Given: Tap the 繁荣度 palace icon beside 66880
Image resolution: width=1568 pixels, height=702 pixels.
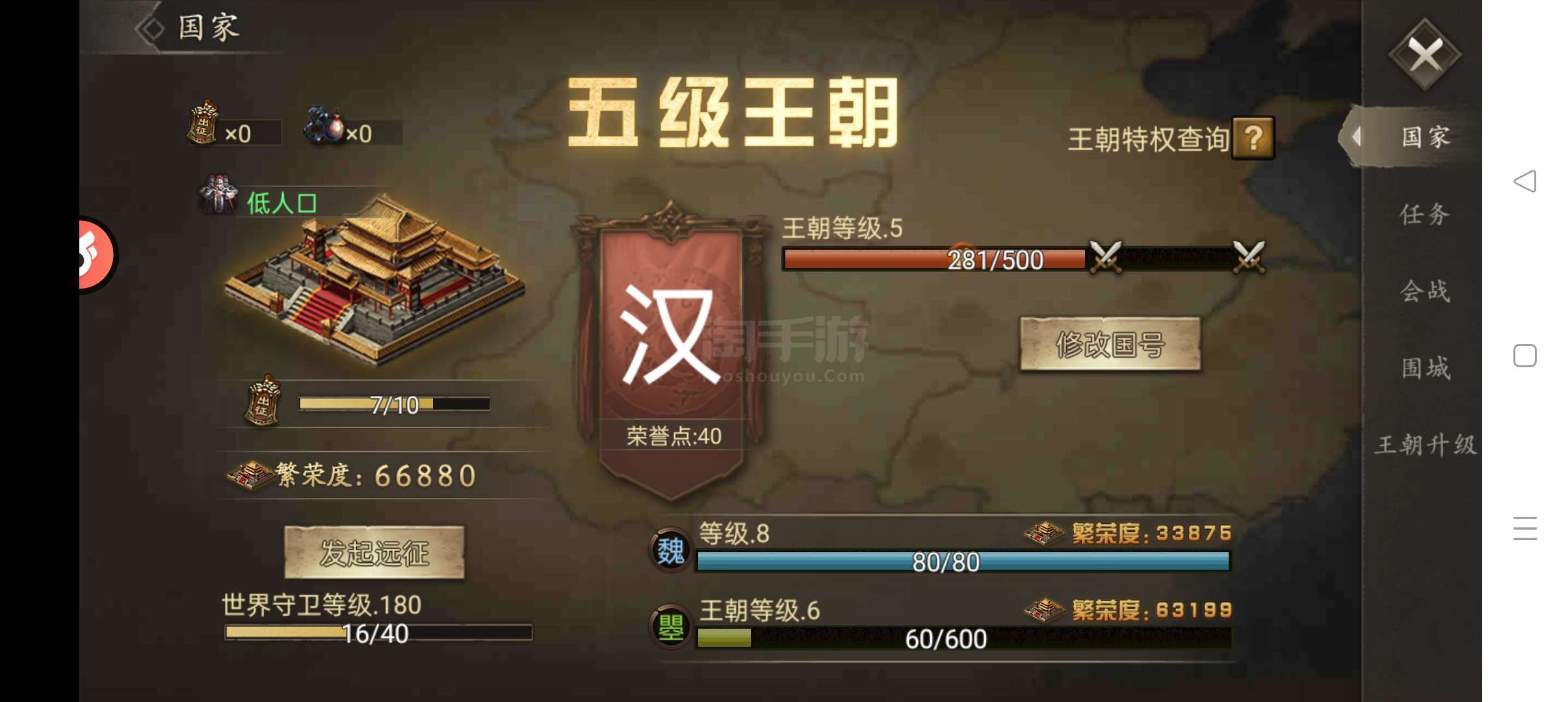Looking at the screenshot, I should 250,475.
